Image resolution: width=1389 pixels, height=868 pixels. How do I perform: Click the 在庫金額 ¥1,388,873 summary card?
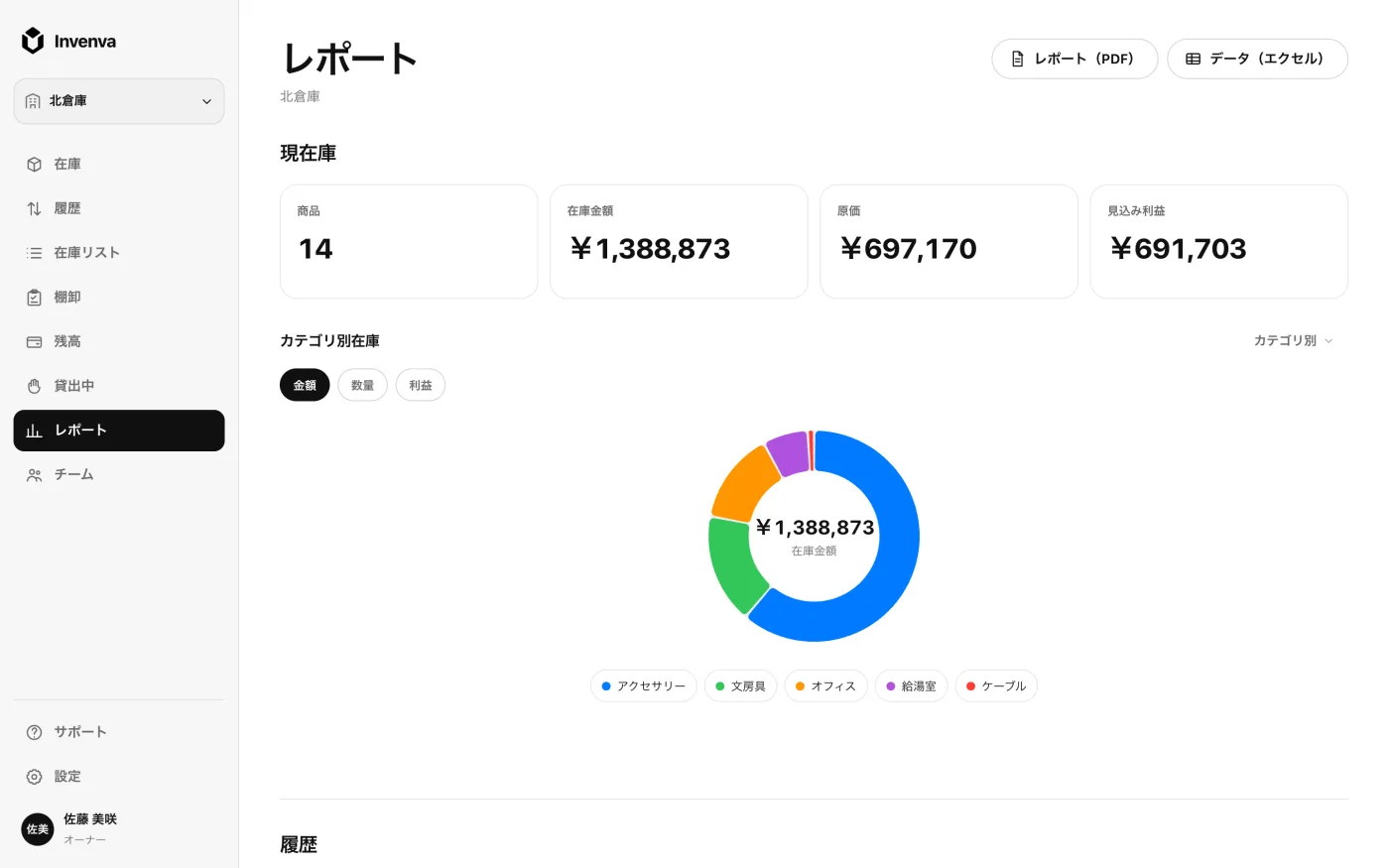[x=679, y=241]
